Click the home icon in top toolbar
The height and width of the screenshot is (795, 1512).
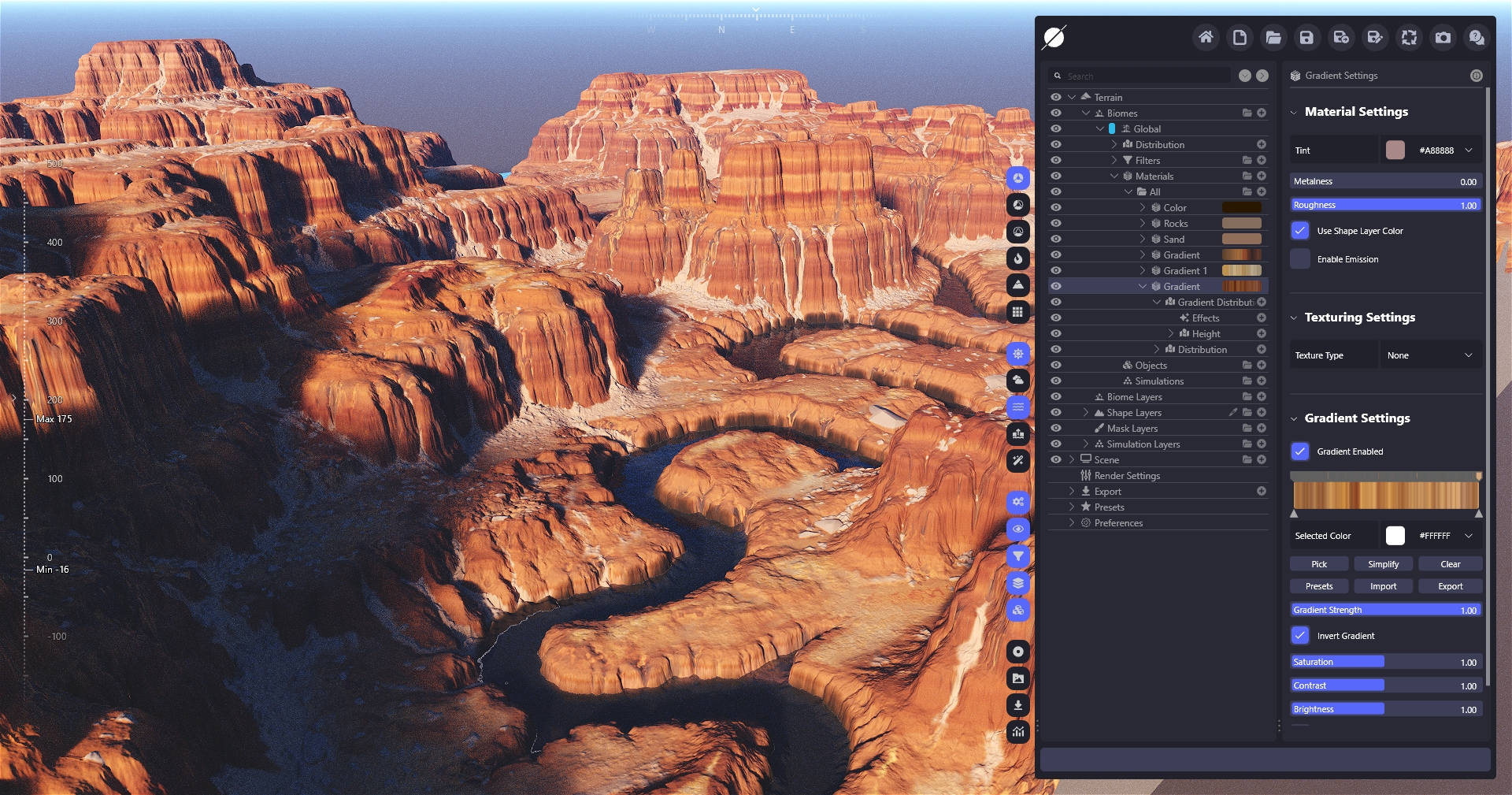(1206, 37)
